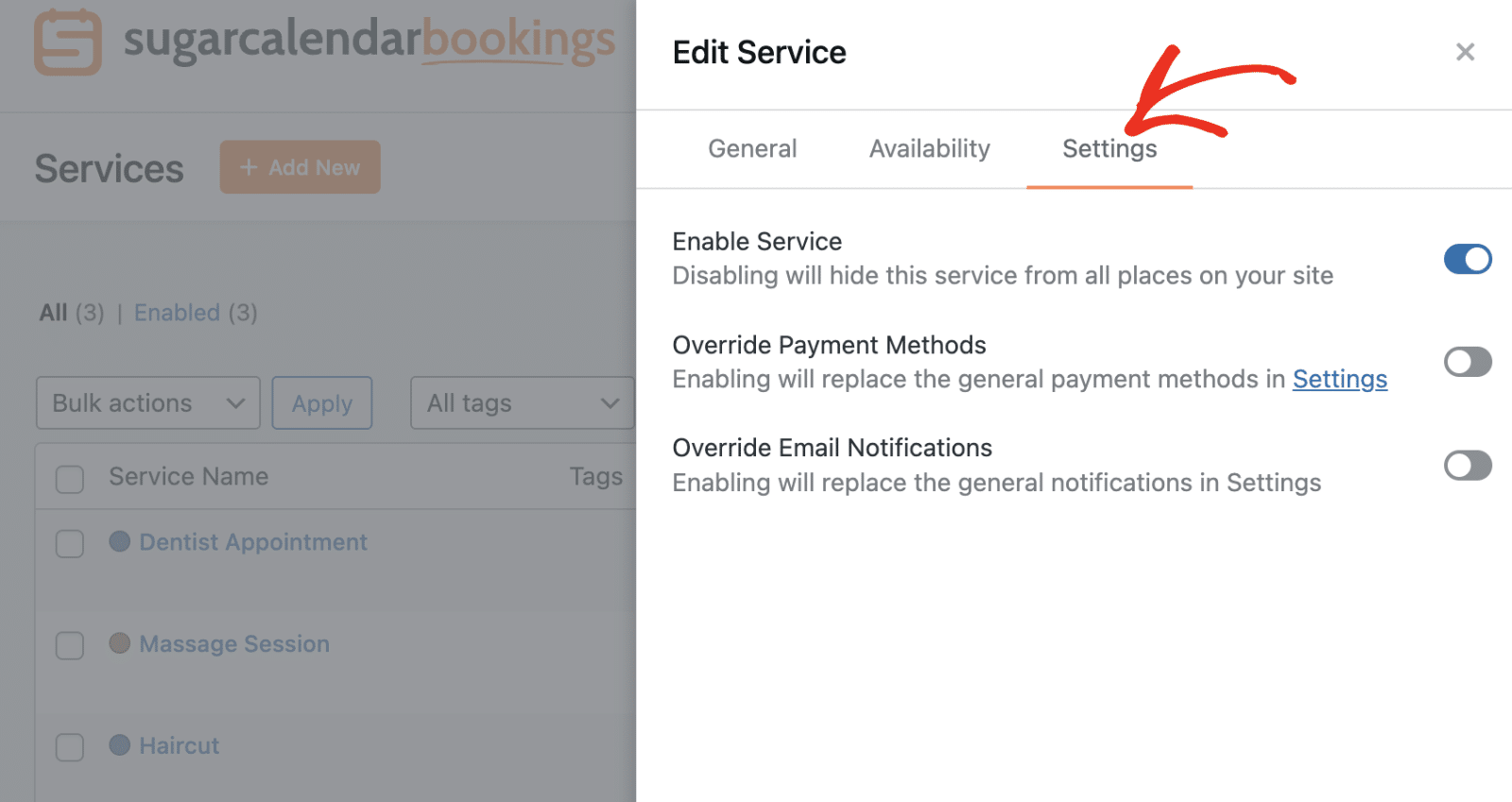The image size is (1512, 802).
Task: Close the Edit Service panel
Action: coord(1465,52)
